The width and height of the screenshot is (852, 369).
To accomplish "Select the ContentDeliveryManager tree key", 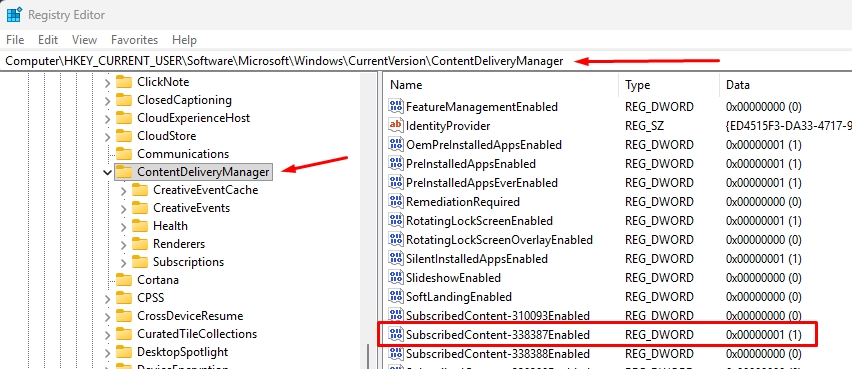I will click(x=203, y=172).
